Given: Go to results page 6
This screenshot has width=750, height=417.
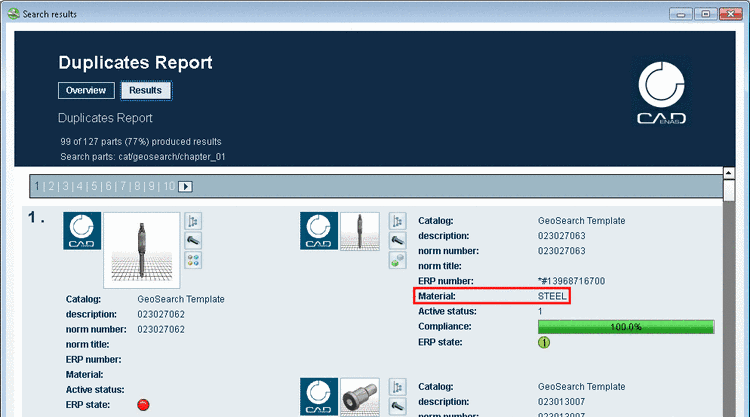Looking at the screenshot, I should tap(109, 186).
